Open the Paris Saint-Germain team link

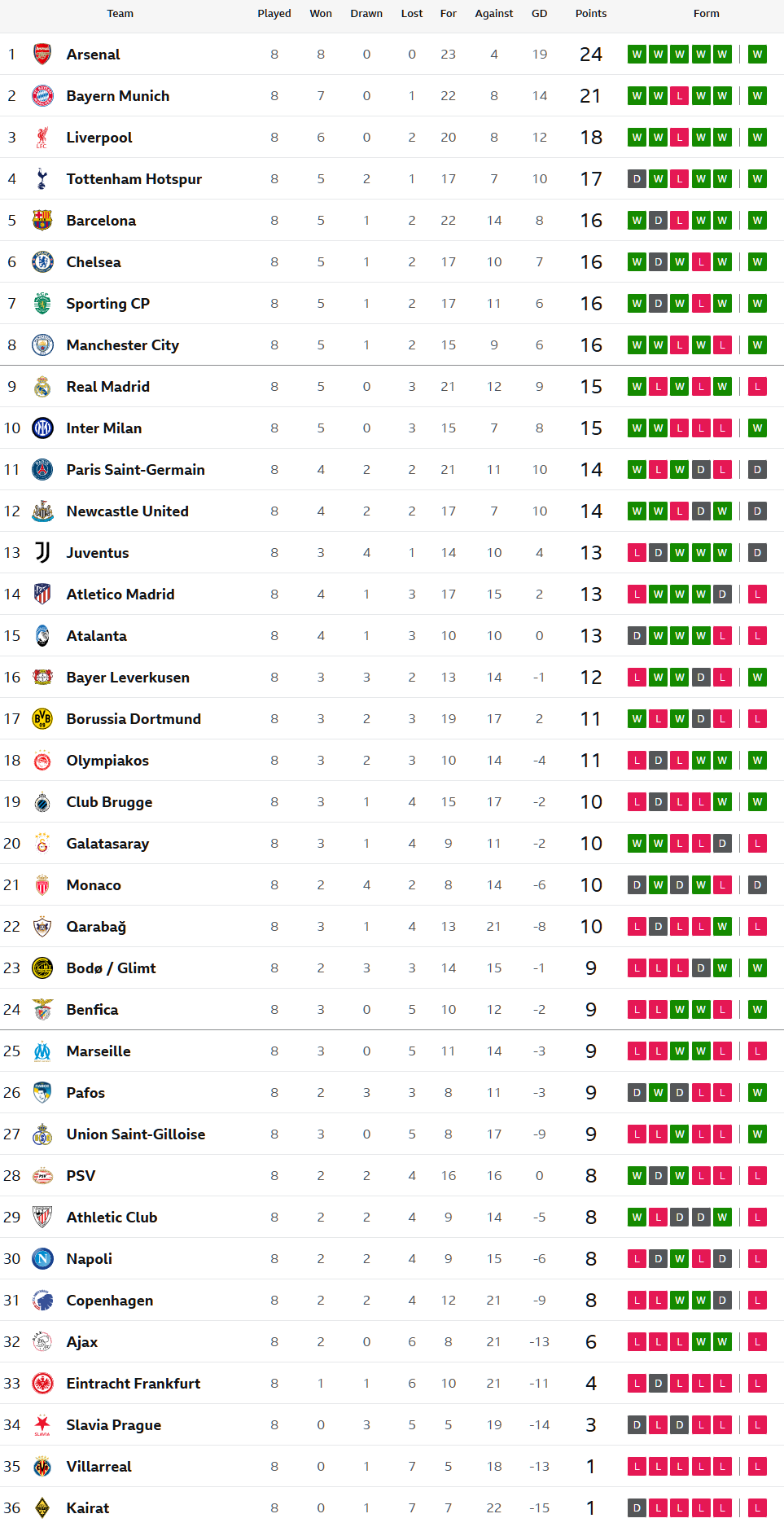point(135,470)
